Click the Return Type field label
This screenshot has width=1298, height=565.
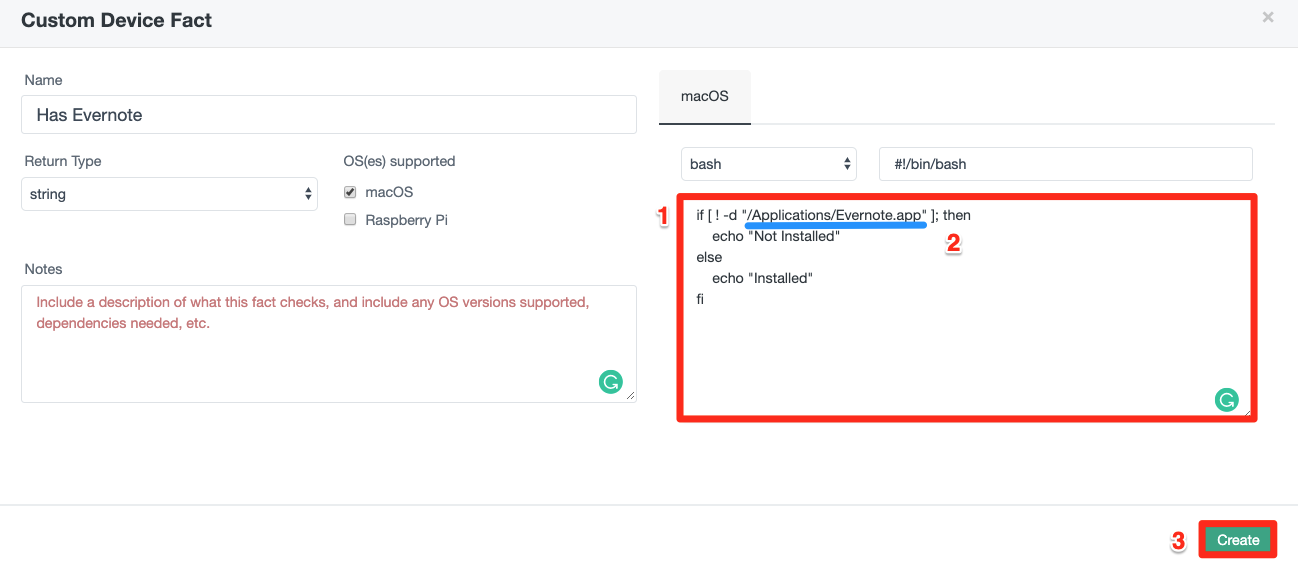[x=63, y=161]
